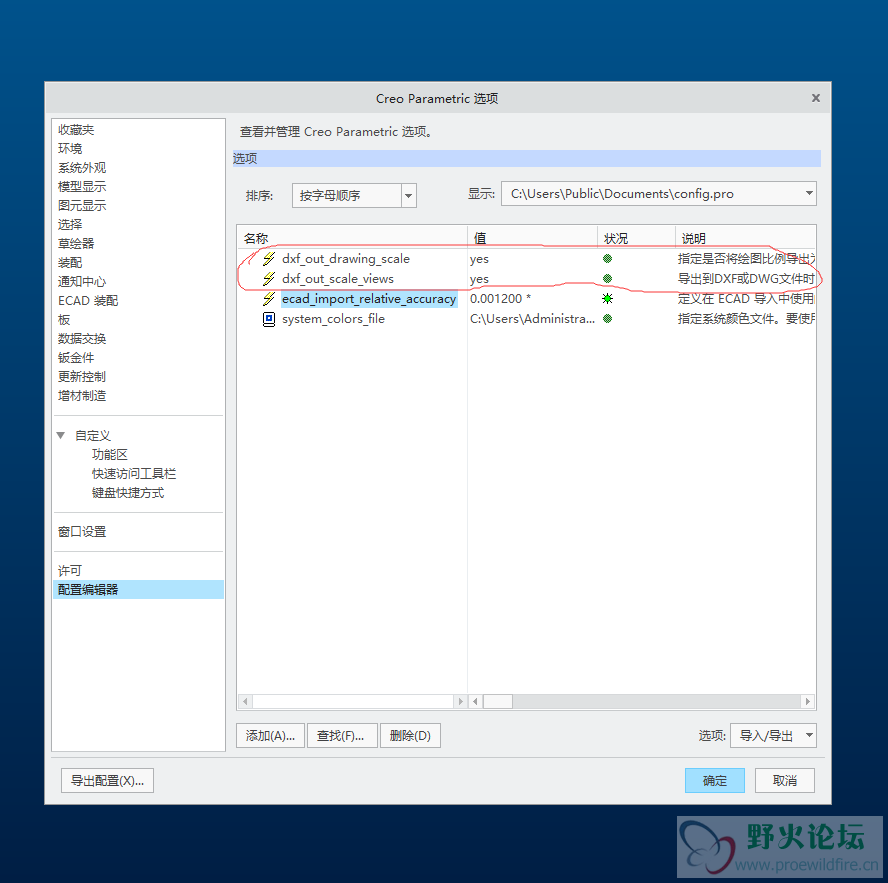The image size is (888, 883).
Task: Cancel with the 取消 button
Action: [784, 780]
